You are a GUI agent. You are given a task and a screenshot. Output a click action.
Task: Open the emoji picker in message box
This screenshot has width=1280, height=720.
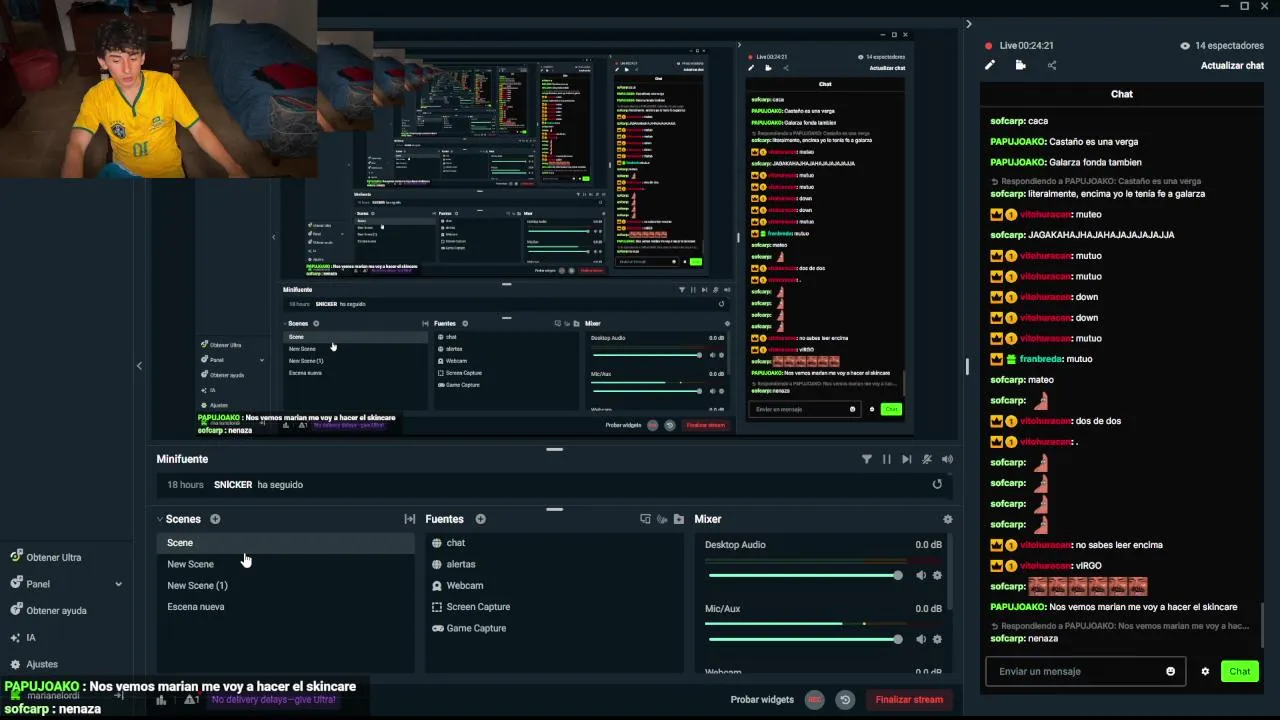click(x=1170, y=671)
